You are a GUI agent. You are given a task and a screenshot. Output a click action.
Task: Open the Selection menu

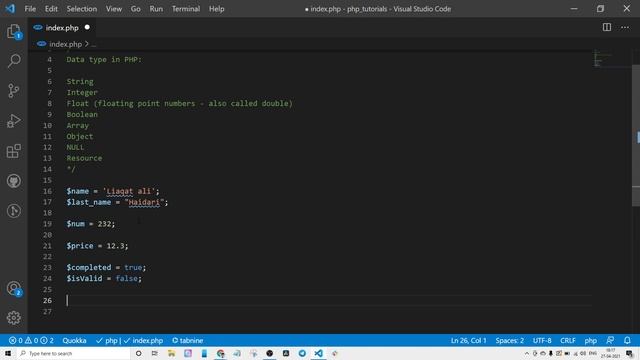tap(82, 9)
